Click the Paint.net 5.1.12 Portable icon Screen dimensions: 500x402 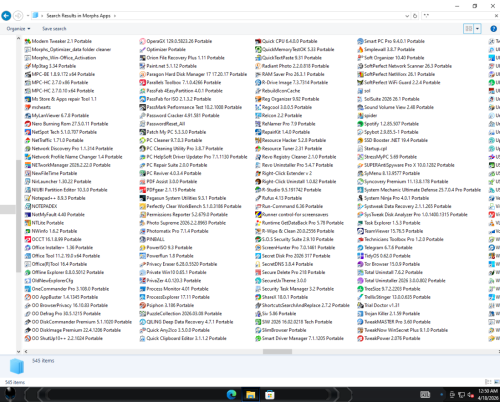[143, 66]
